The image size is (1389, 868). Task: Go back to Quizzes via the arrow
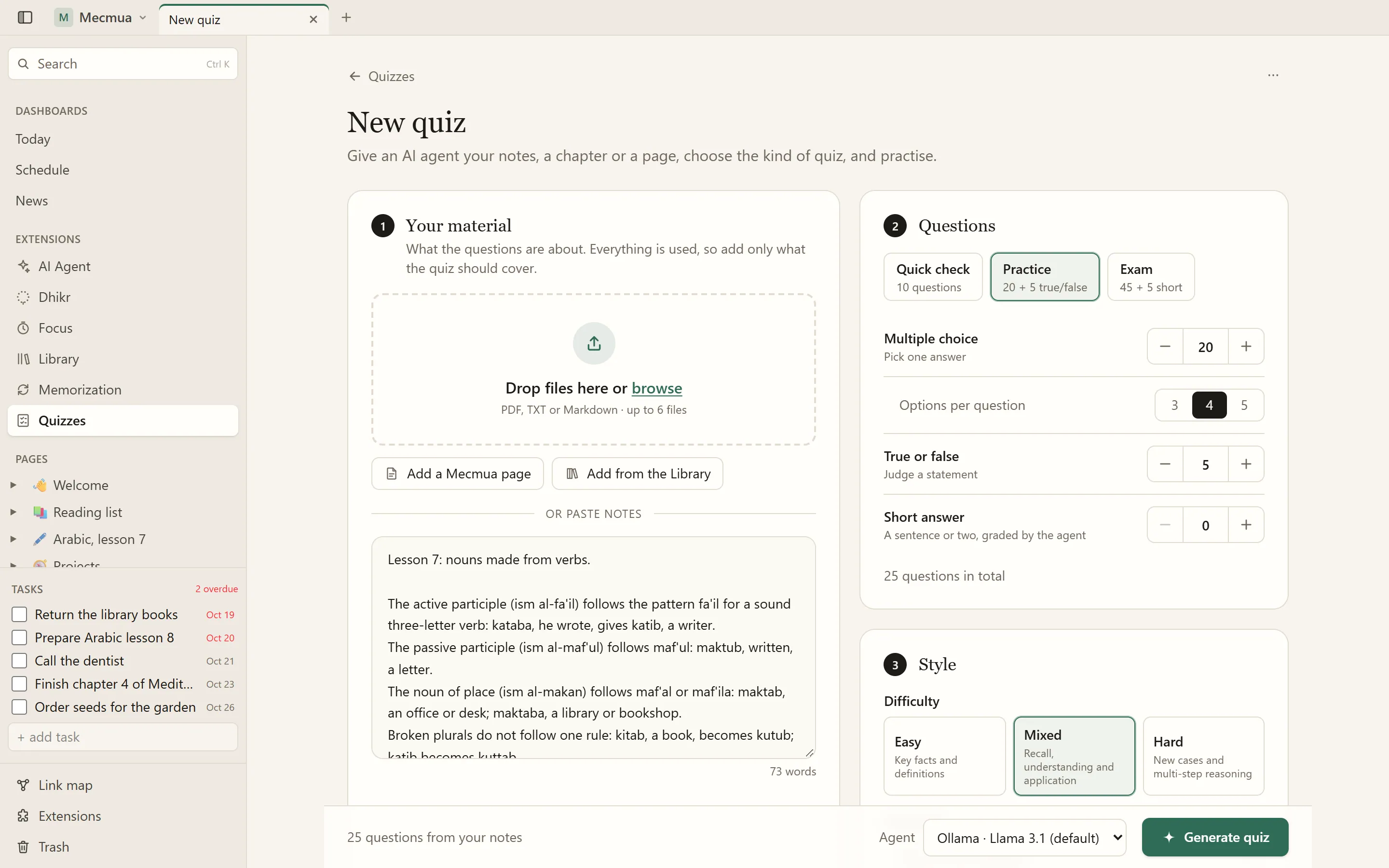354,76
